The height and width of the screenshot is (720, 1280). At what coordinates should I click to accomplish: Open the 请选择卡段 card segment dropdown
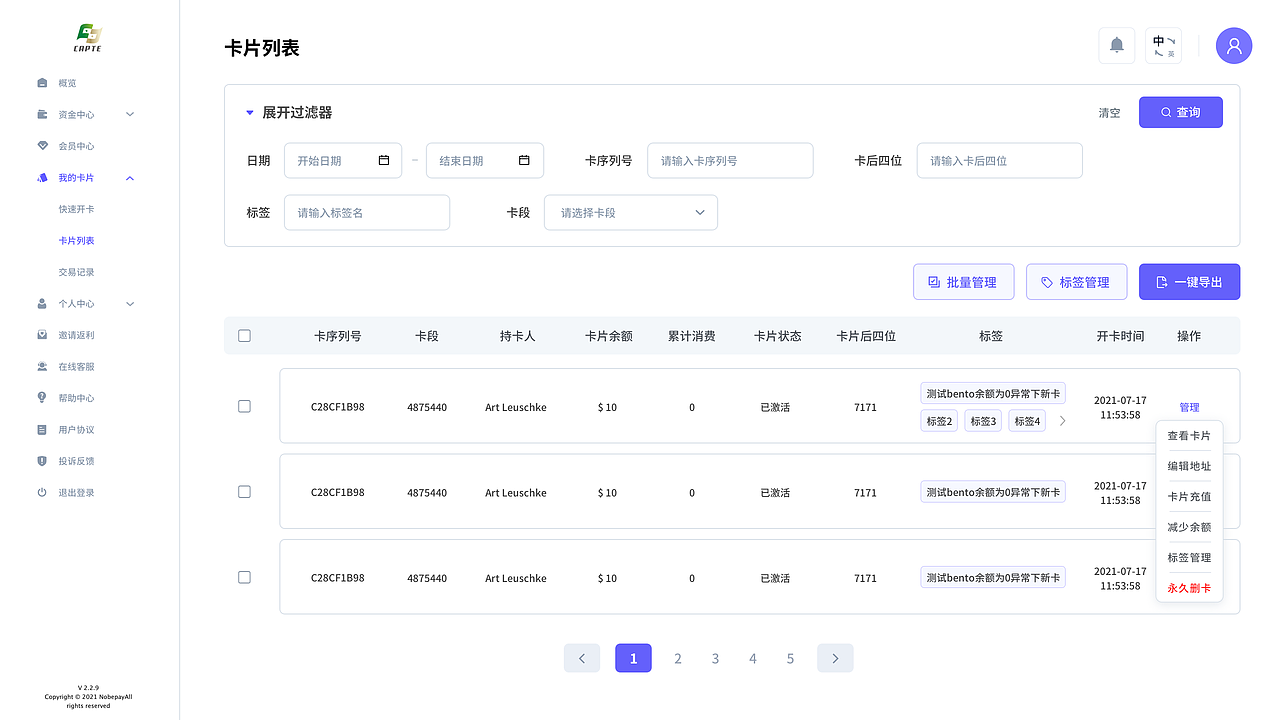pos(630,212)
